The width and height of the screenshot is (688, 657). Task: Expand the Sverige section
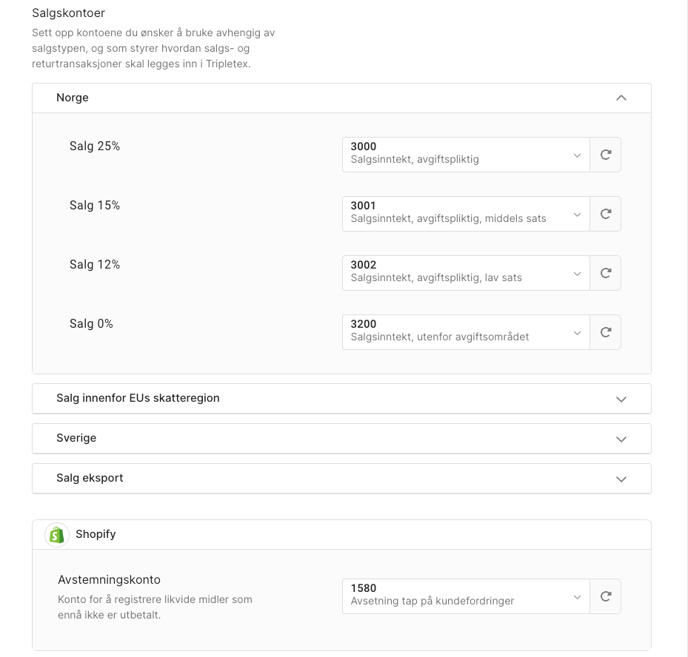pyautogui.click(x=342, y=438)
